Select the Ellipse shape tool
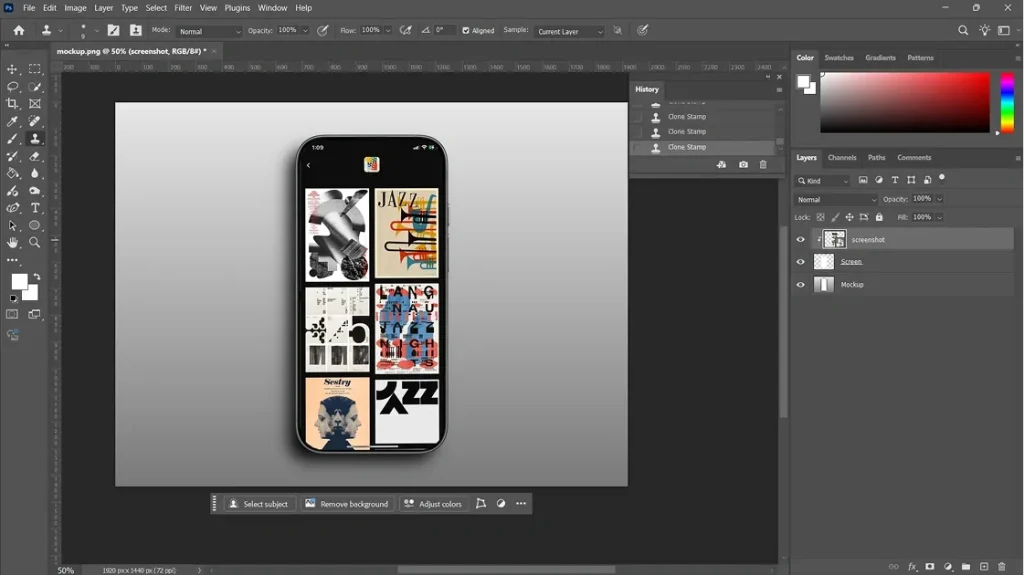 35,225
